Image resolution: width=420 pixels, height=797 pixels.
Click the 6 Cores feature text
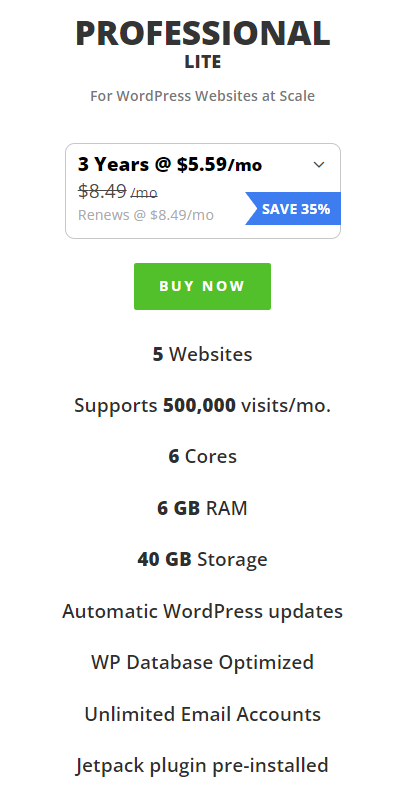point(202,456)
